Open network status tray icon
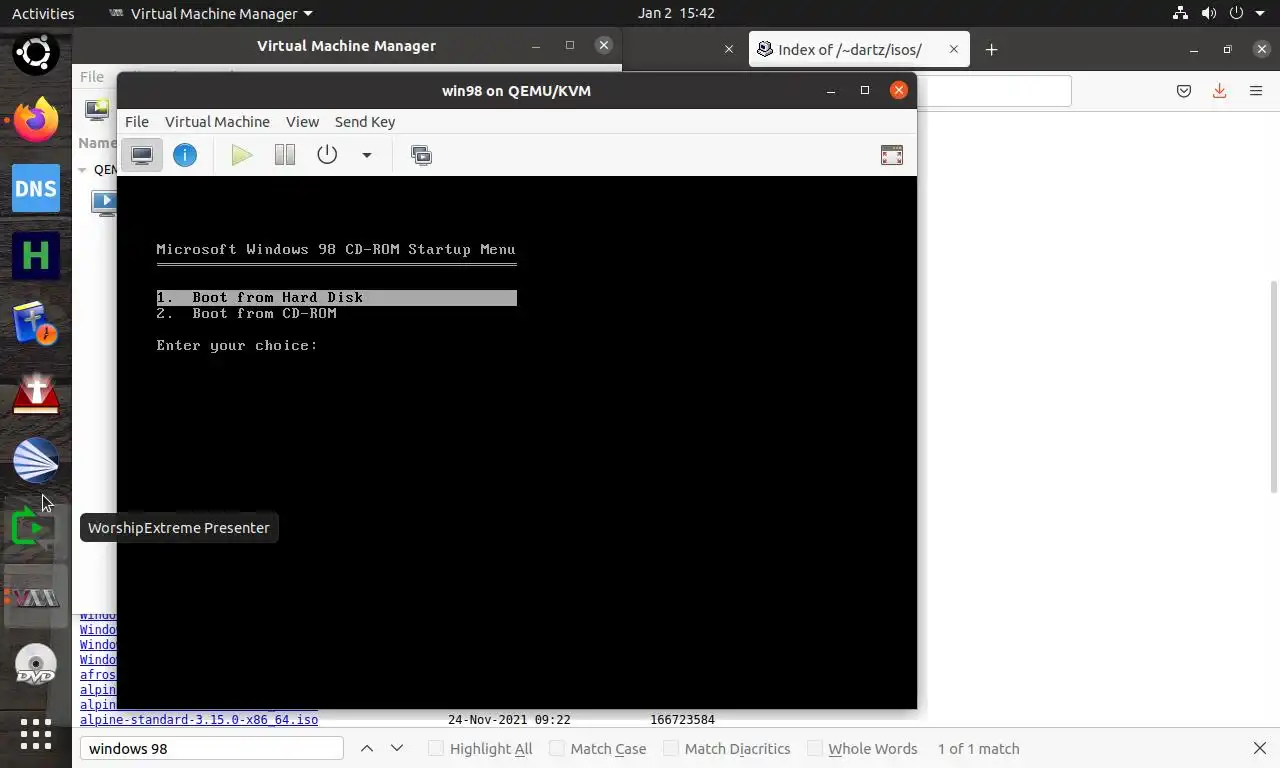This screenshot has width=1280, height=768. [1181, 13]
